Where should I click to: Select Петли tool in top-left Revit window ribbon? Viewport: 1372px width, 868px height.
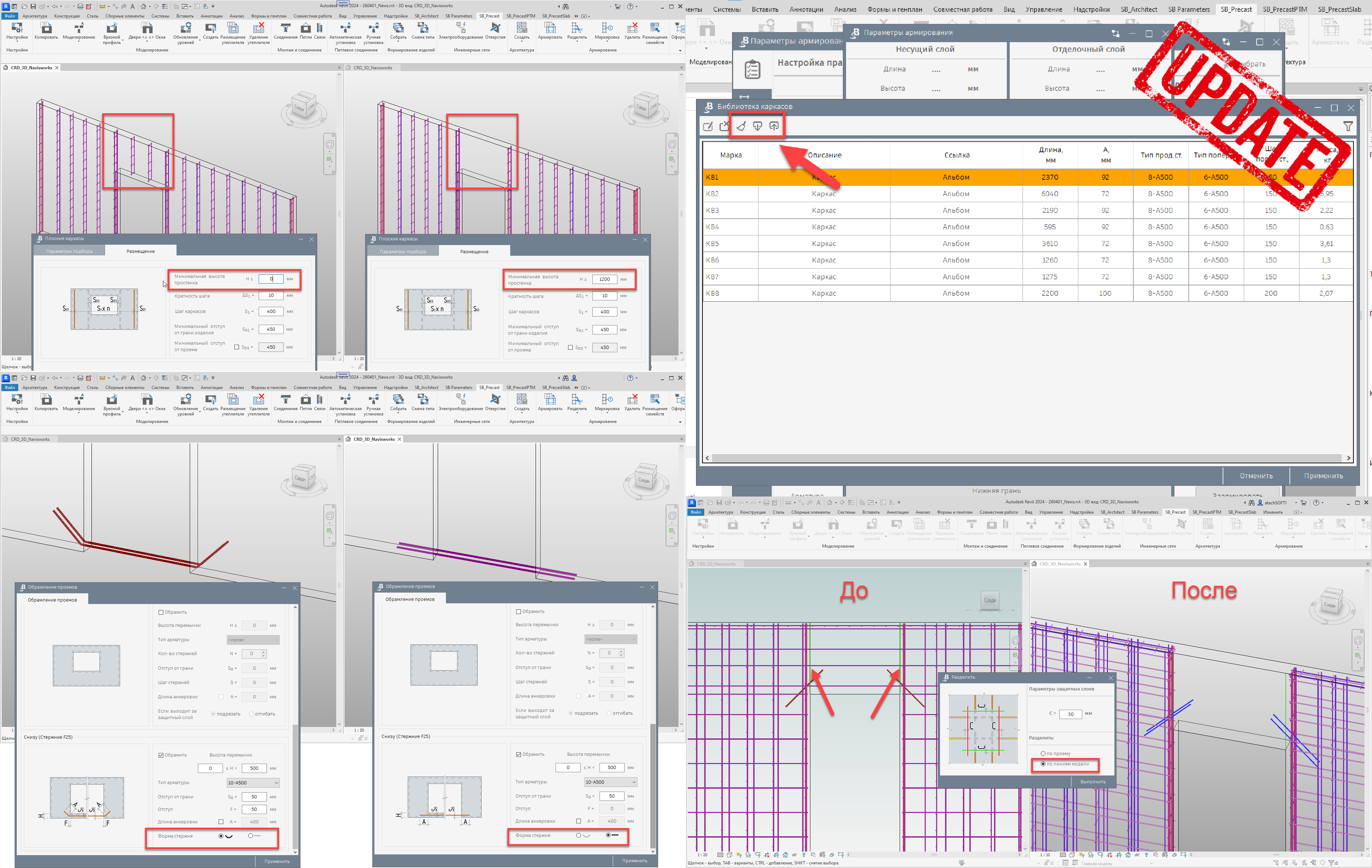(x=306, y=31)
